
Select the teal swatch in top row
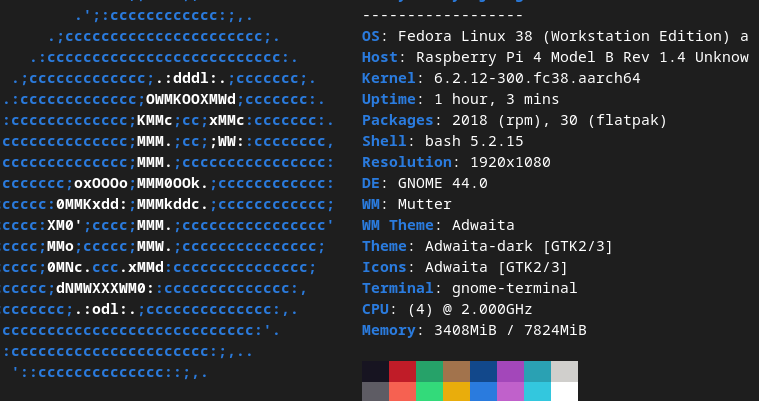click(537, 371)
